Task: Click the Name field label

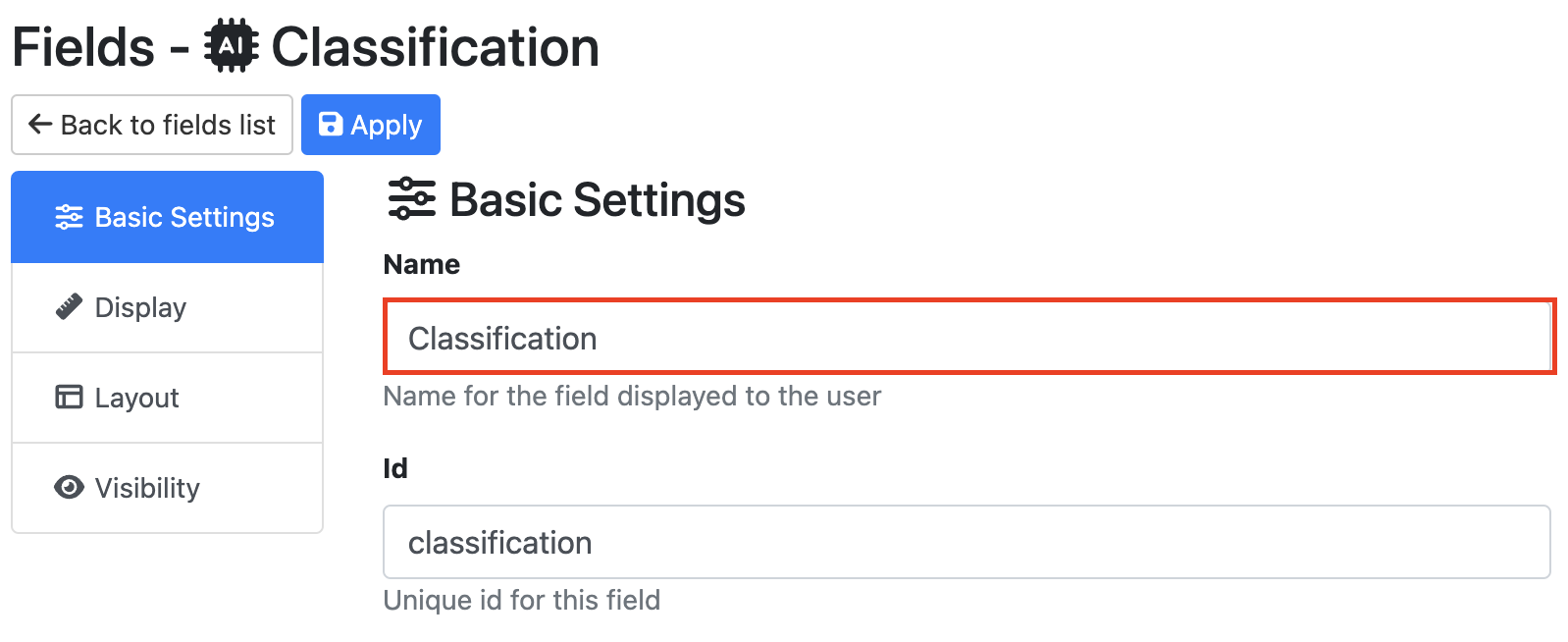Action: click(421, 264)
